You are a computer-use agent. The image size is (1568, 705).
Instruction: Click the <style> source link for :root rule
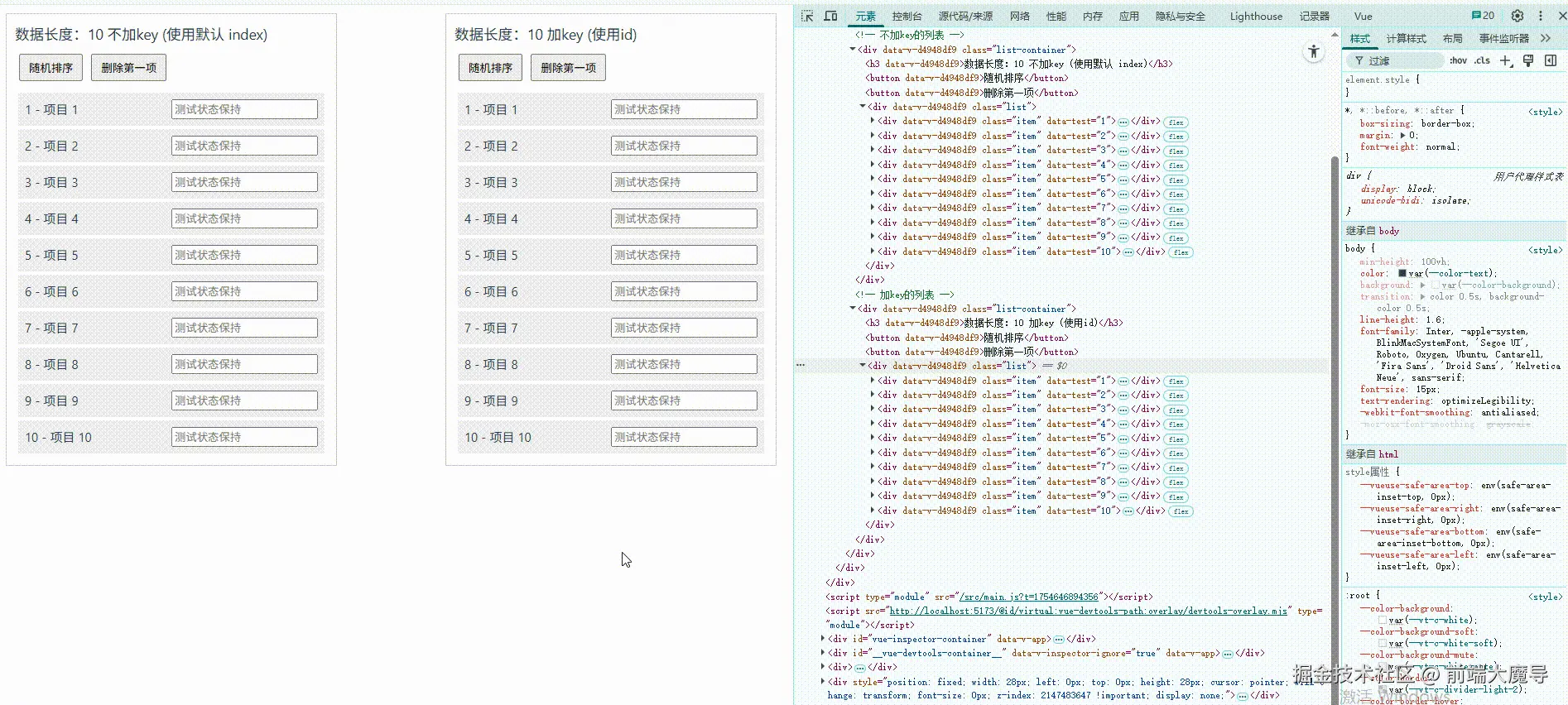[1545, 597]
